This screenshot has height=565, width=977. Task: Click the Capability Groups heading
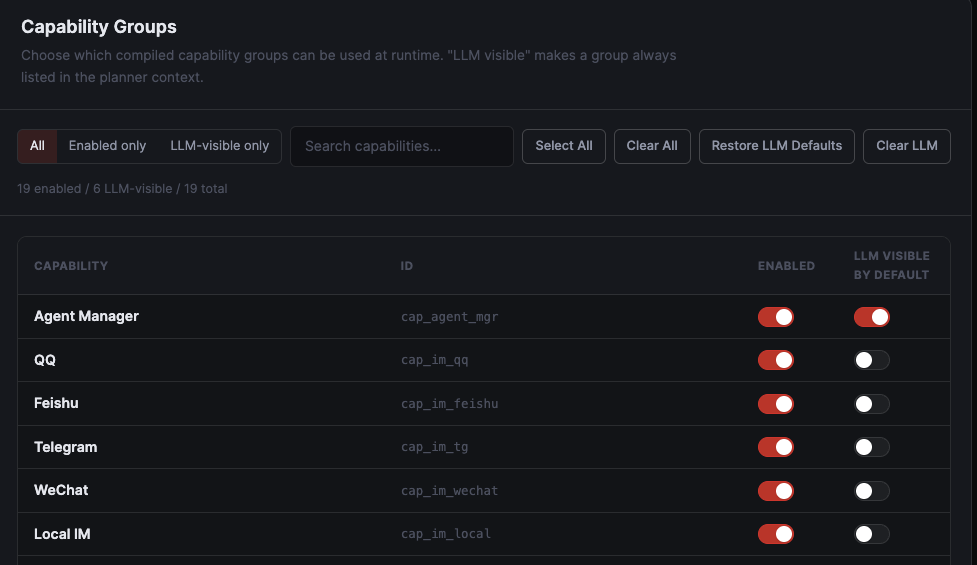pyautogui.click(x=99, y=27)
